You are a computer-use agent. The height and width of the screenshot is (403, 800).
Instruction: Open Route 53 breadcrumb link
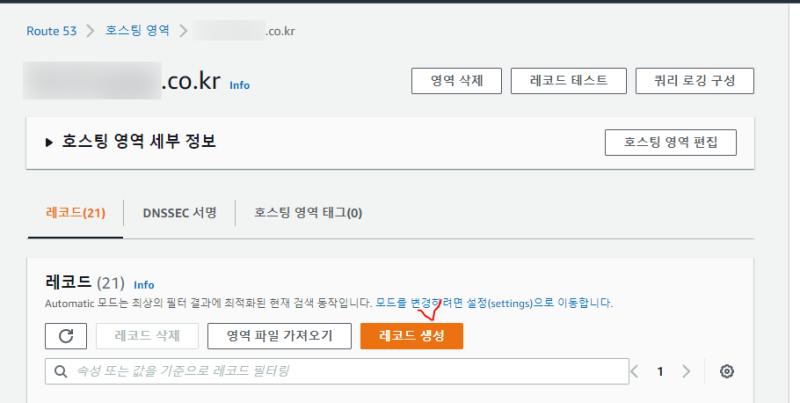pyautogui.click(x=52, y=31)
